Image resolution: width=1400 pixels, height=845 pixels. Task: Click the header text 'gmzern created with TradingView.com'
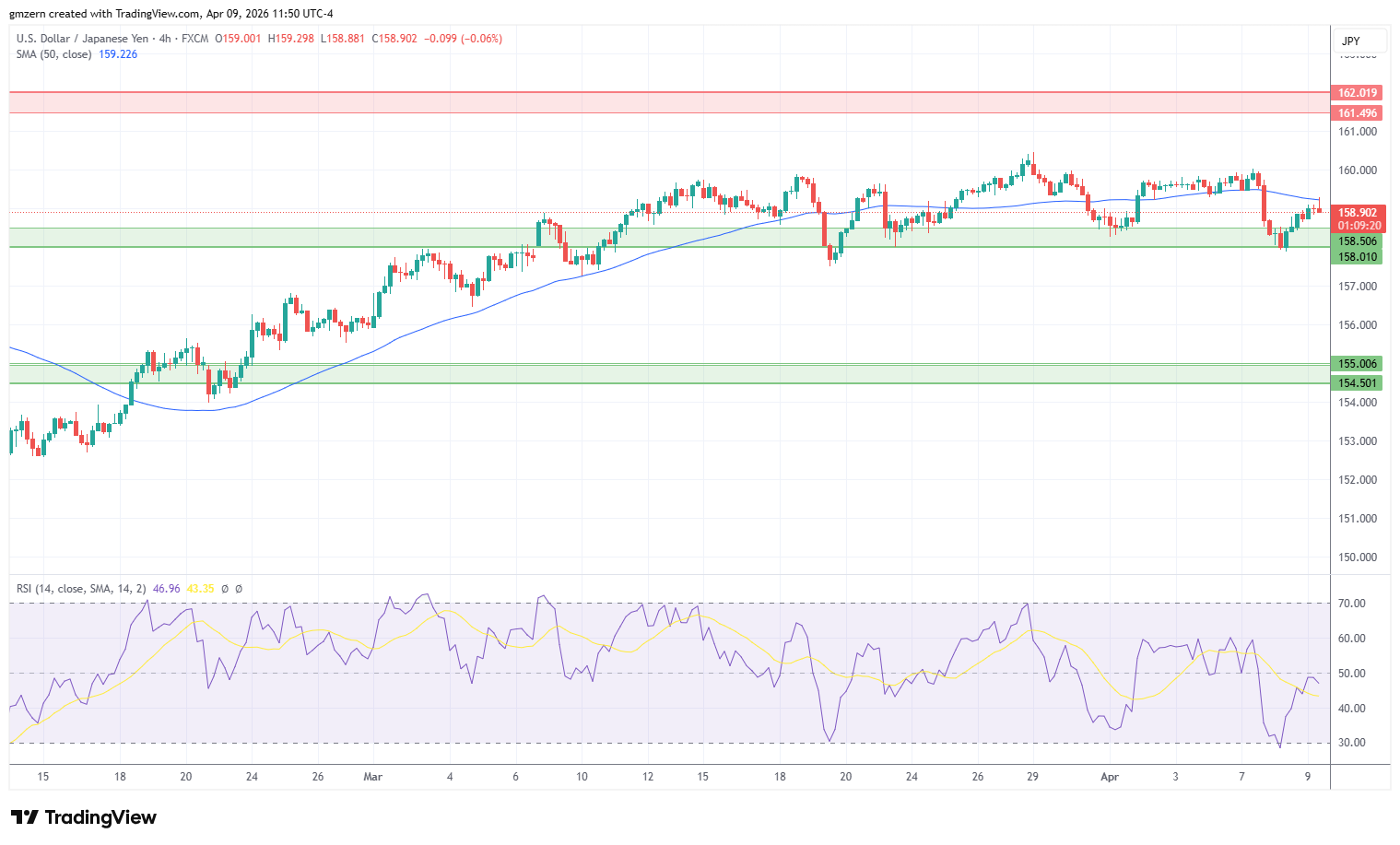tap(104, 14)
